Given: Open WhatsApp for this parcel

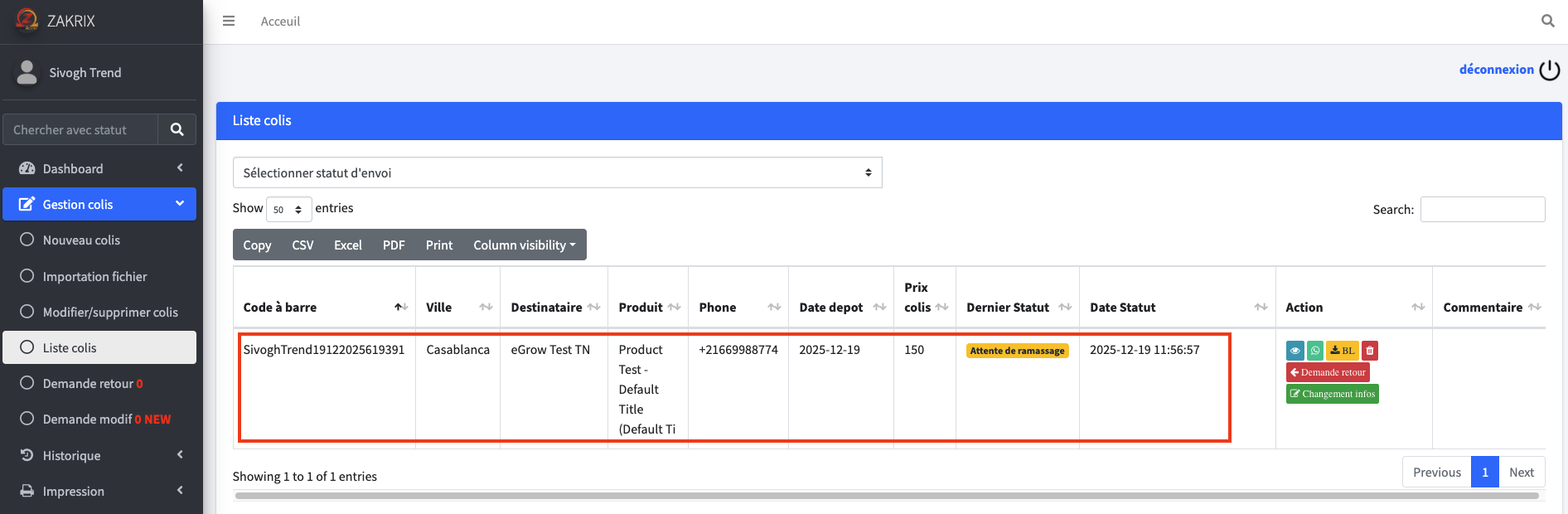Looking at the screenshot, I should click(x=1315, y=351).
